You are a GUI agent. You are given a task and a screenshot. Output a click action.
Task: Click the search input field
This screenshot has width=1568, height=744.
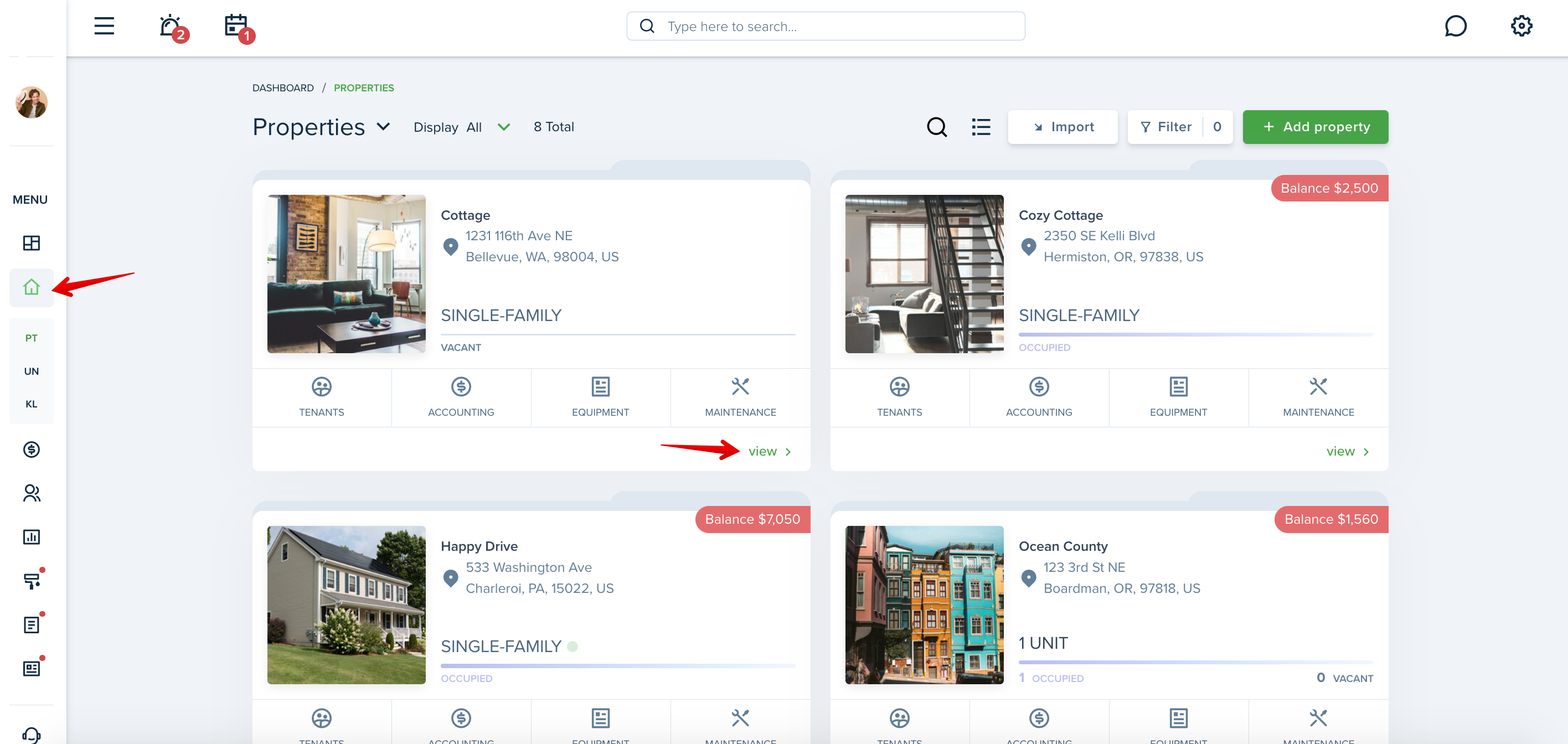click(826, 26)
